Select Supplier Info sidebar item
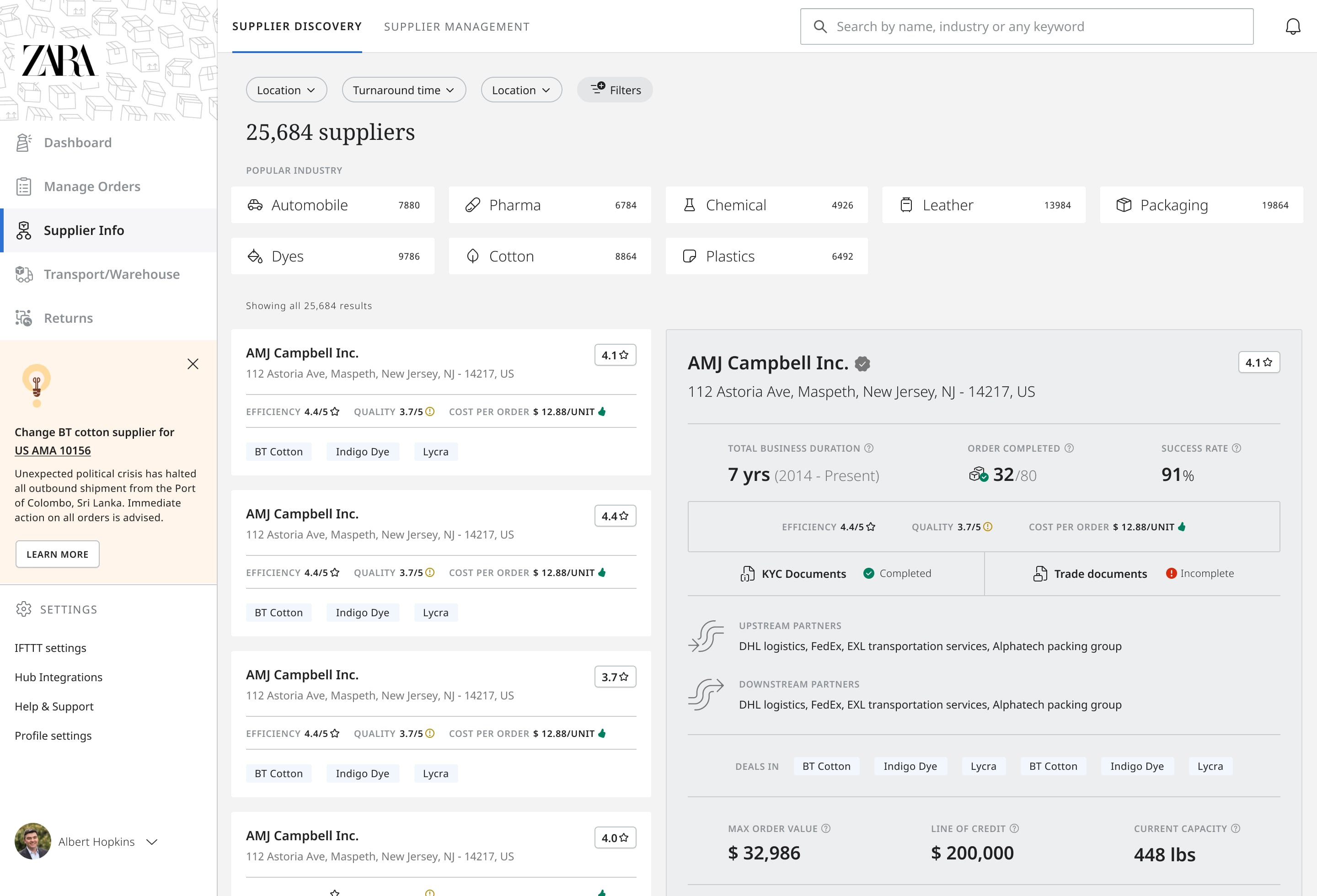The image size is (1317, 896). coord(108,230)
